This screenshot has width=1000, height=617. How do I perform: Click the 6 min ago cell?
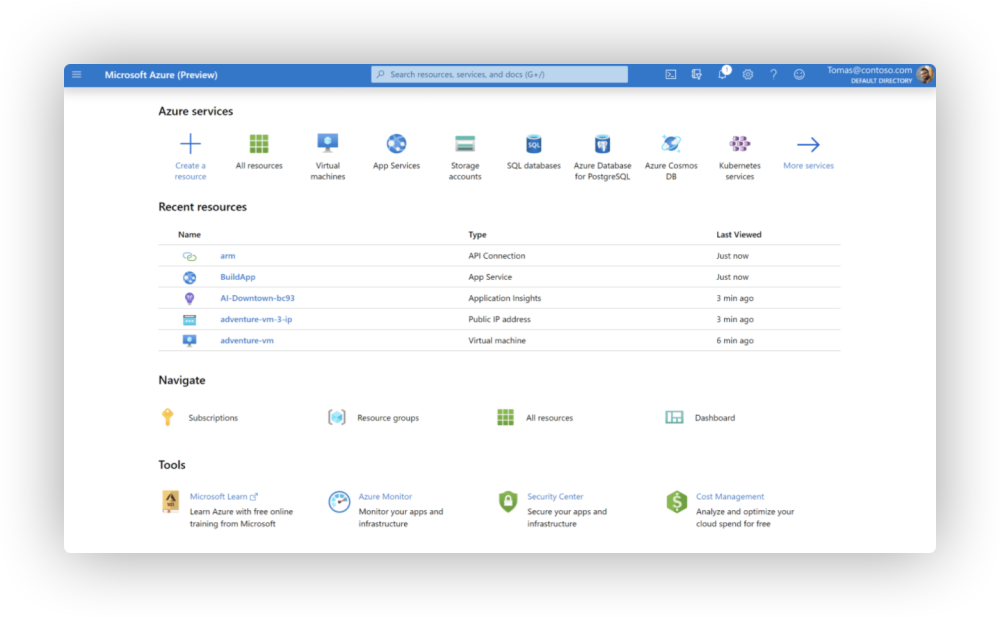coord(735,341)
